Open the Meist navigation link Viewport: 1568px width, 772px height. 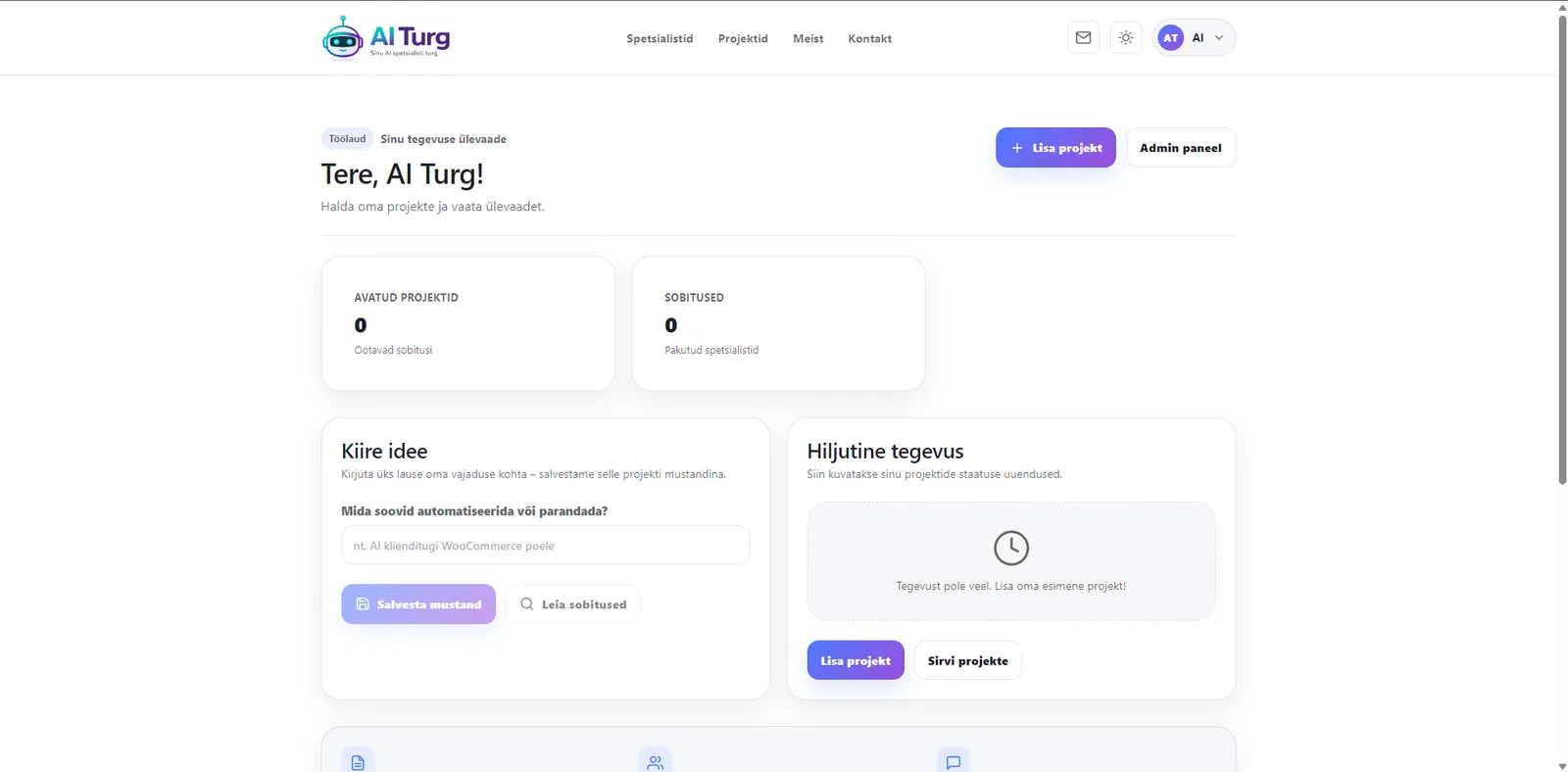808,39
